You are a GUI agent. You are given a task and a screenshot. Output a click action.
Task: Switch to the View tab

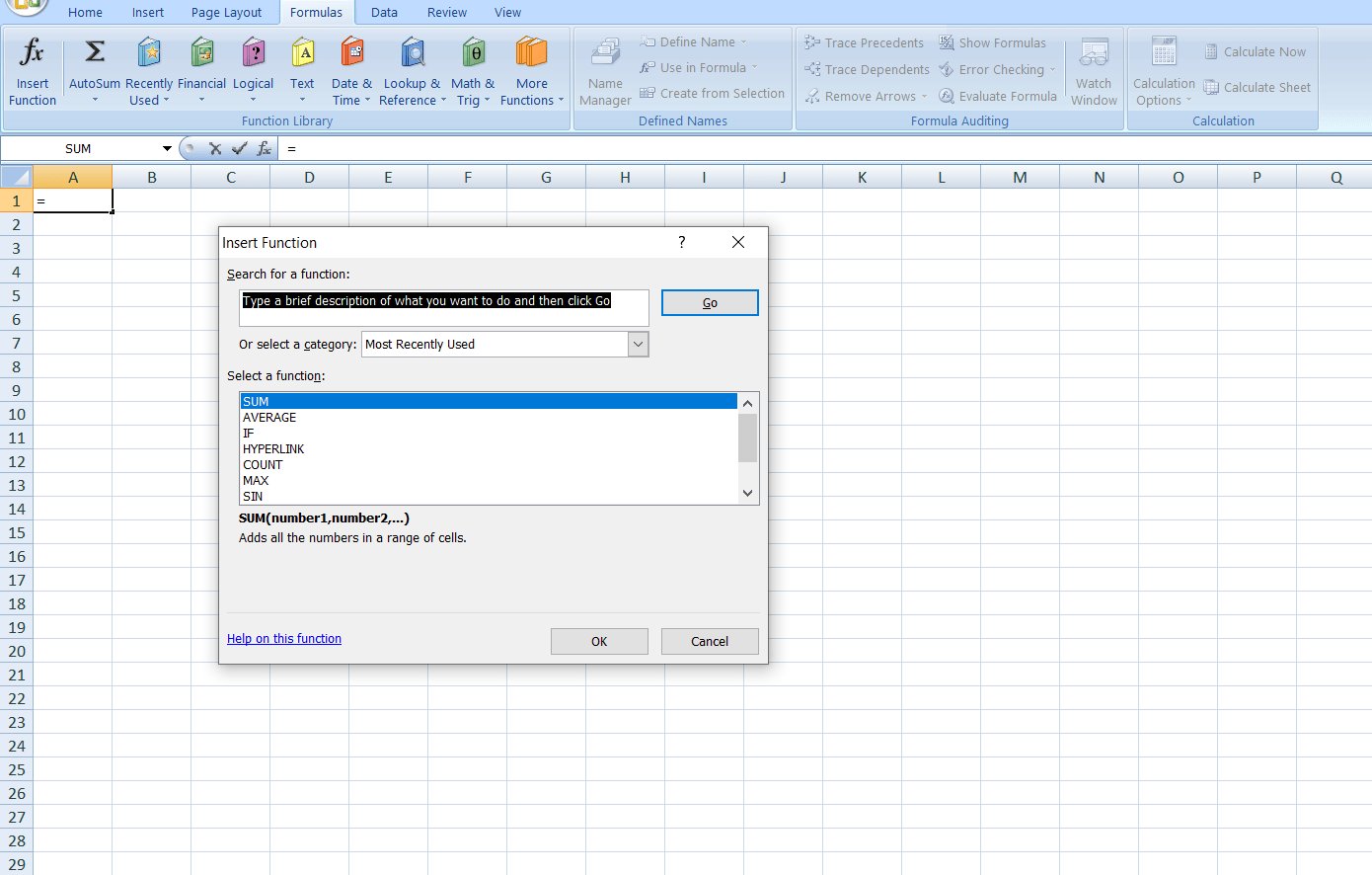point(508,12)
